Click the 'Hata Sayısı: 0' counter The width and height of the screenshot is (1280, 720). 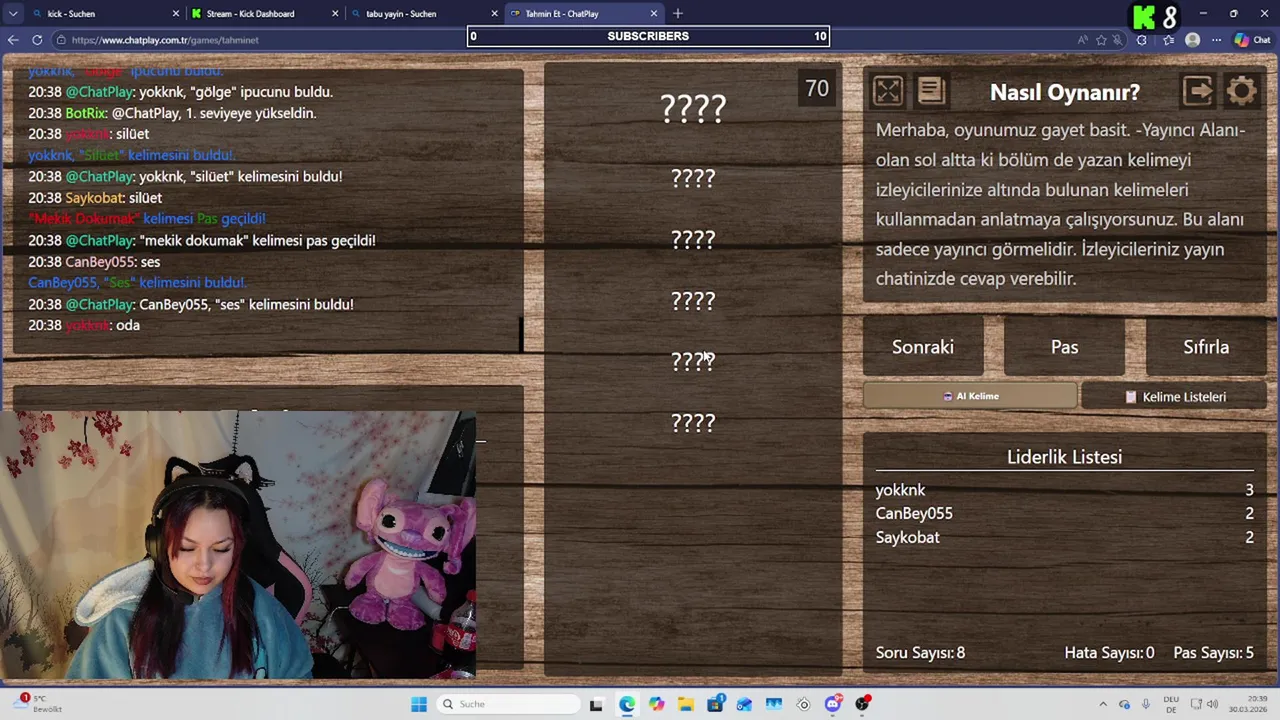coord(1109,653)
